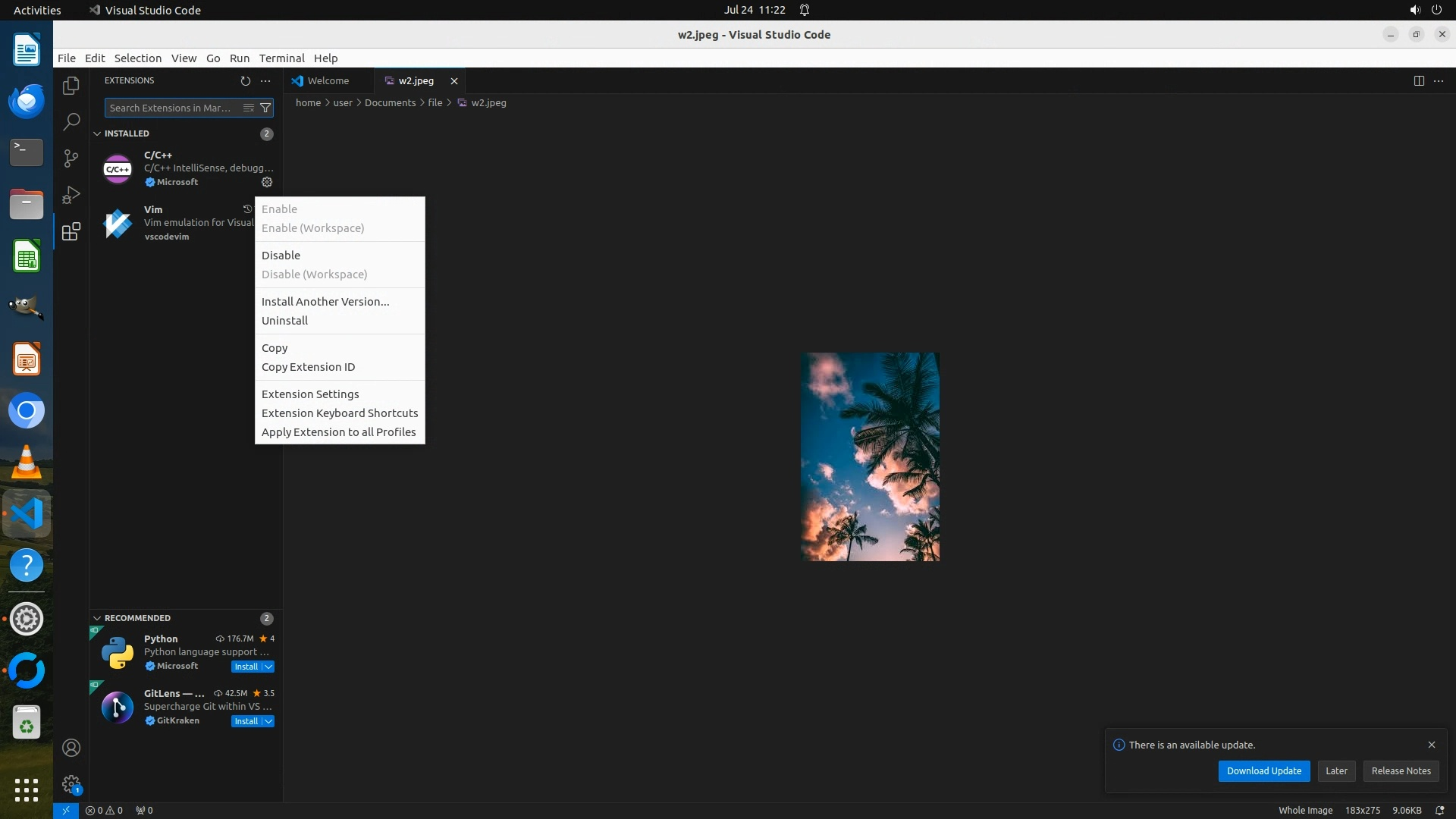Click the filter extensions funnel icon
The height and width of the screenshot is (819, 1456).
265,108
